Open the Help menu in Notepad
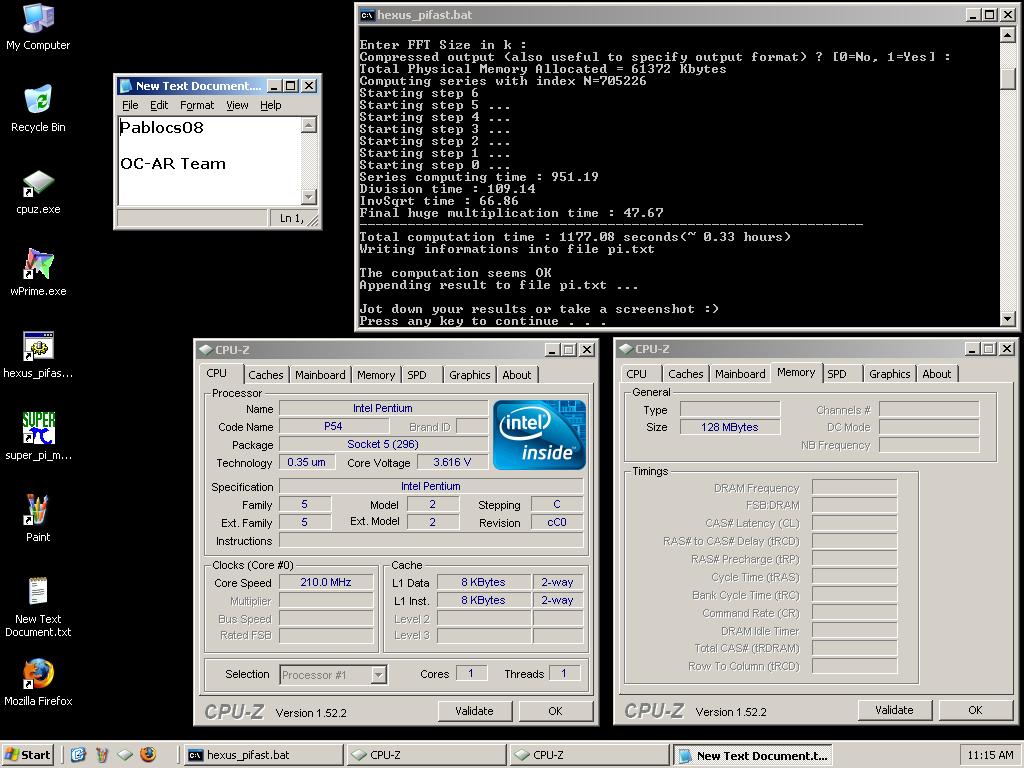1024x768 pixels. (x=270, y=105)
